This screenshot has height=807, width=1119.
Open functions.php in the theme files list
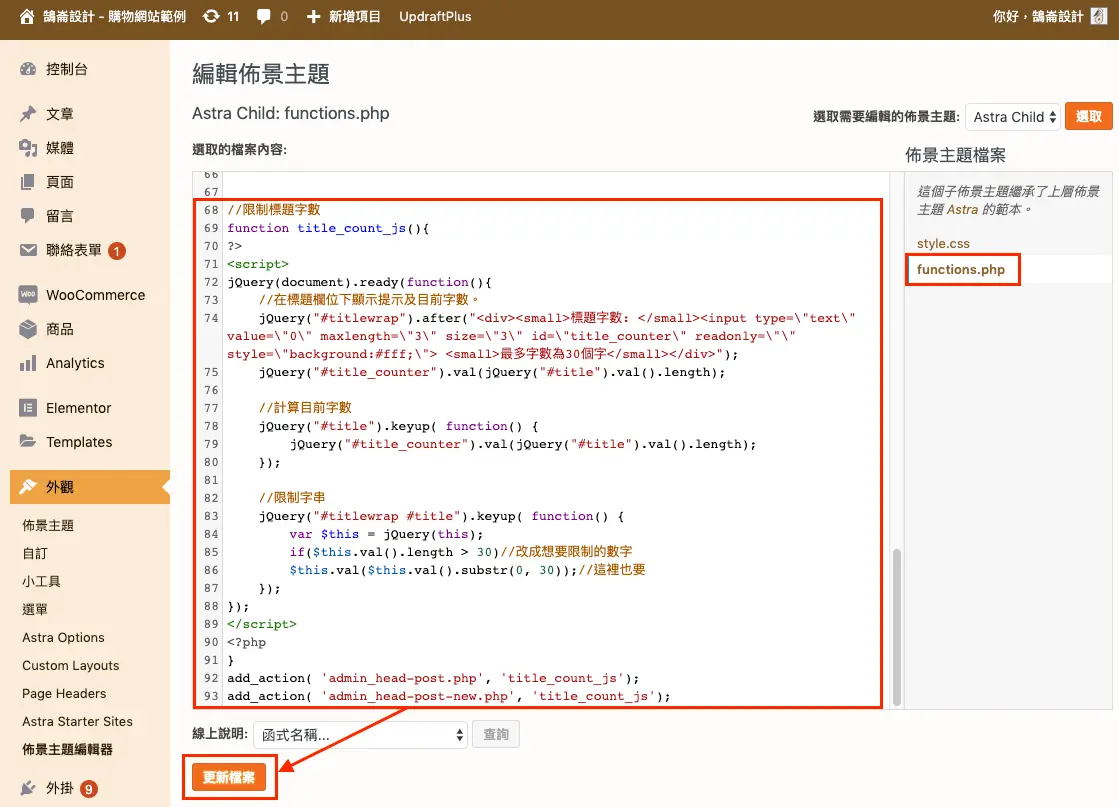tap(961, 270)
